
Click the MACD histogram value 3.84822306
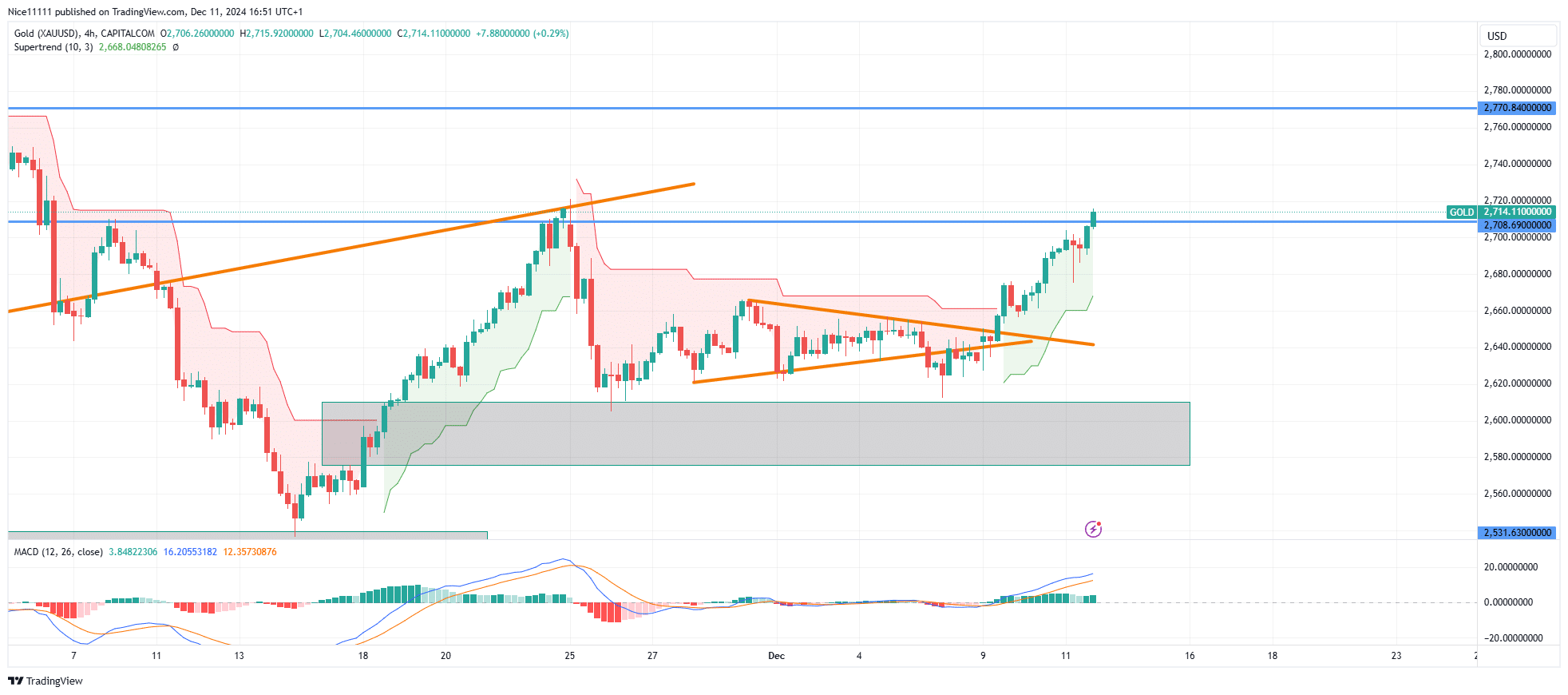pyautogui.click(x=133, y=552)
